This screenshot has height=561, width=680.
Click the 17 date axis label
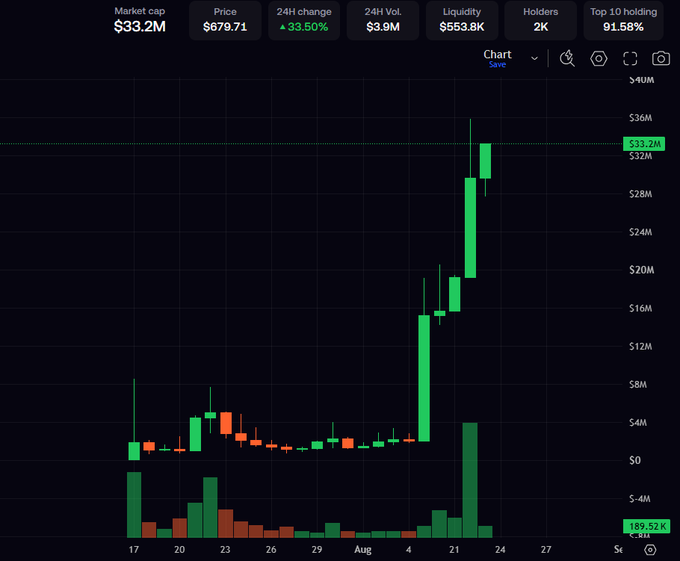tap(134, 550)
